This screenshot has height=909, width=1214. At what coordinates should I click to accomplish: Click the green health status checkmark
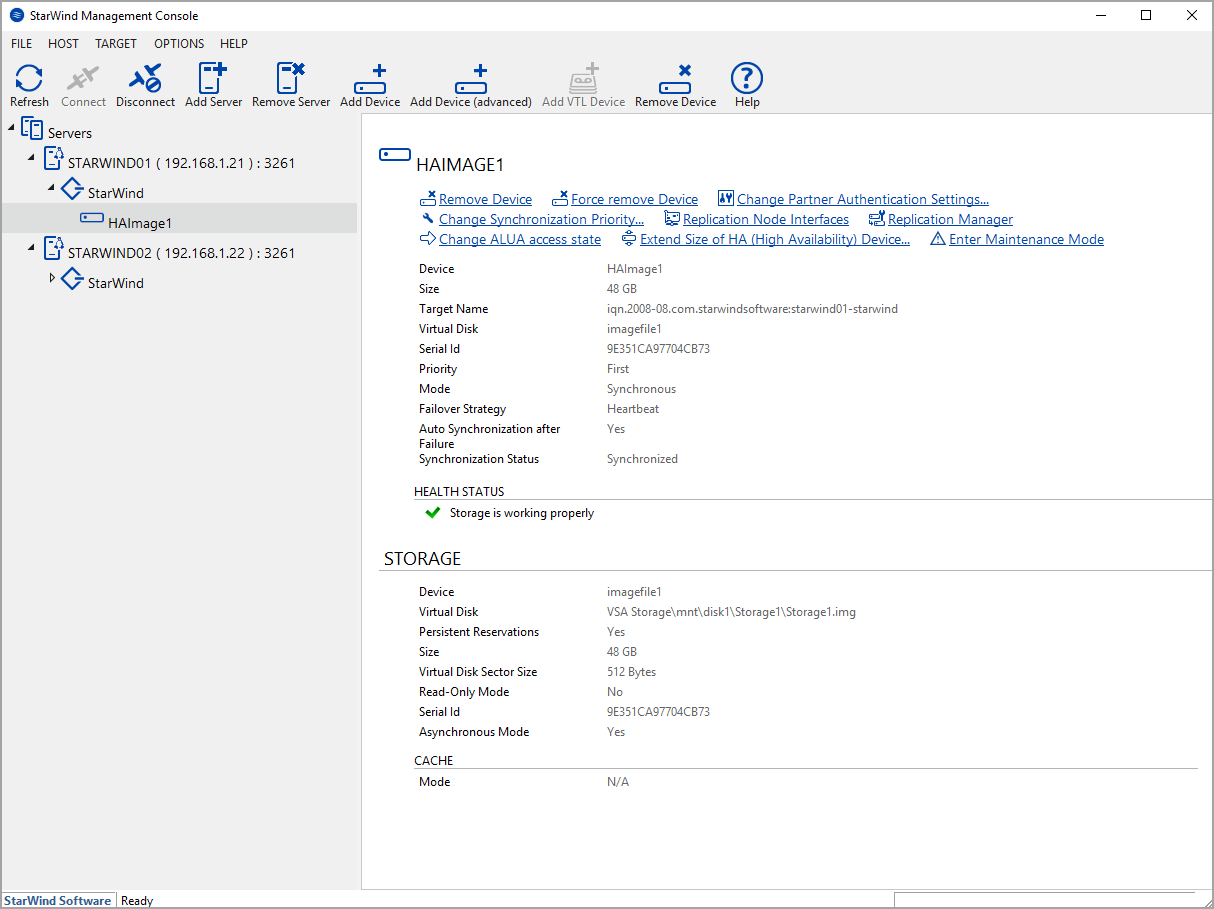coord(433,512)
